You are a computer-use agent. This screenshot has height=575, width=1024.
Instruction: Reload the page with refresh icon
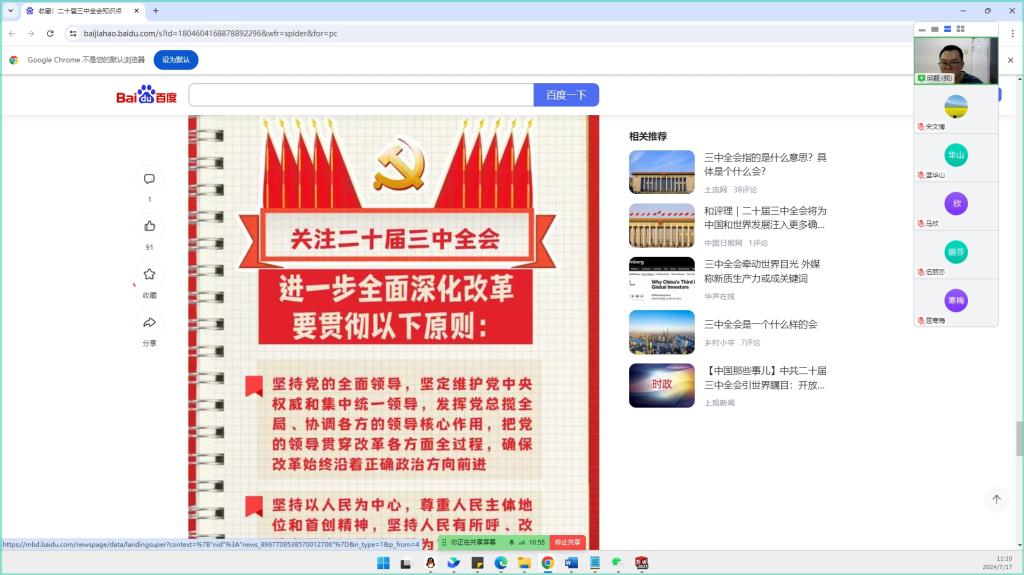click(50, 33)
